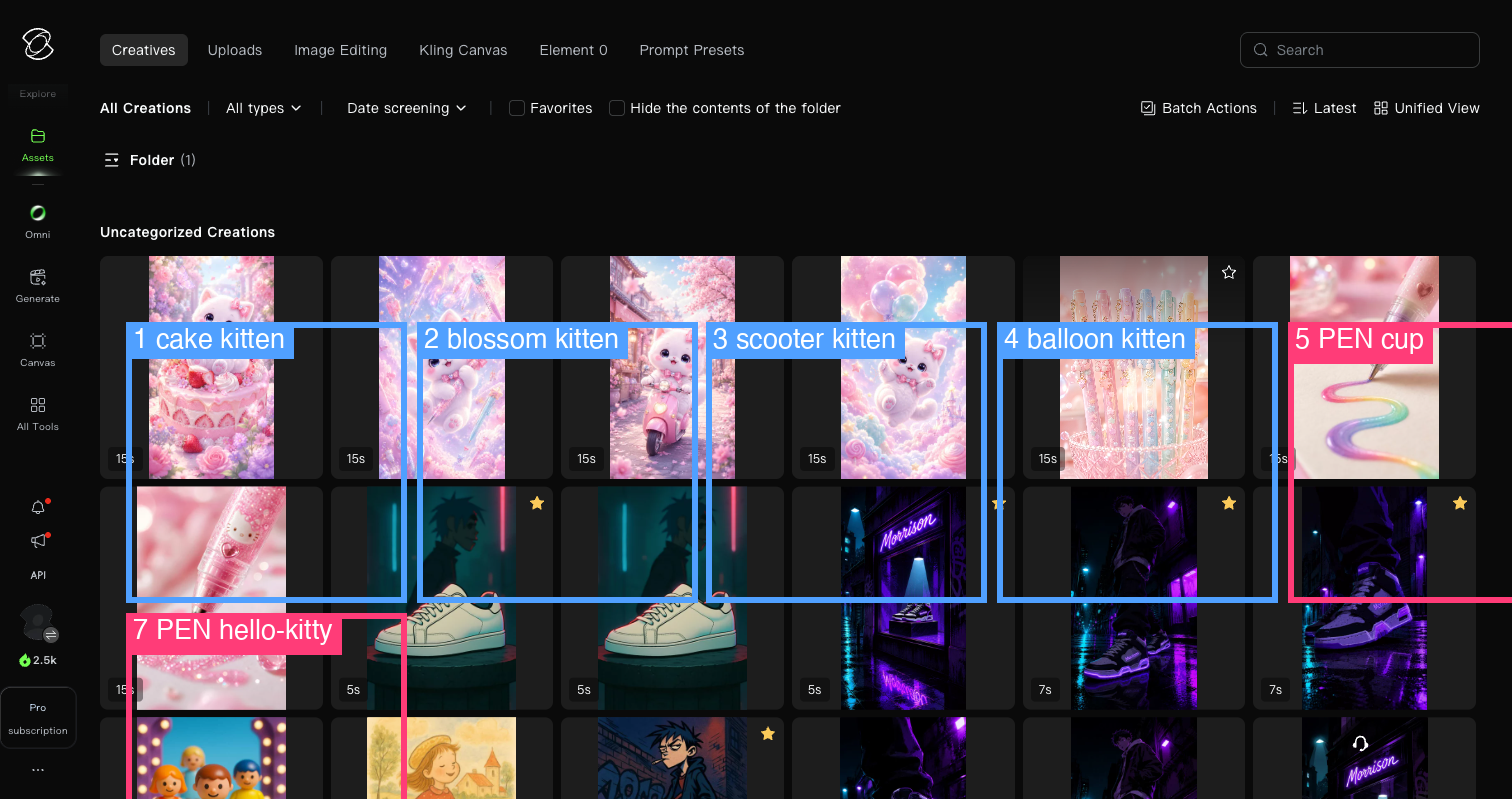Open All Tools in the sidebar

(38, 414)
